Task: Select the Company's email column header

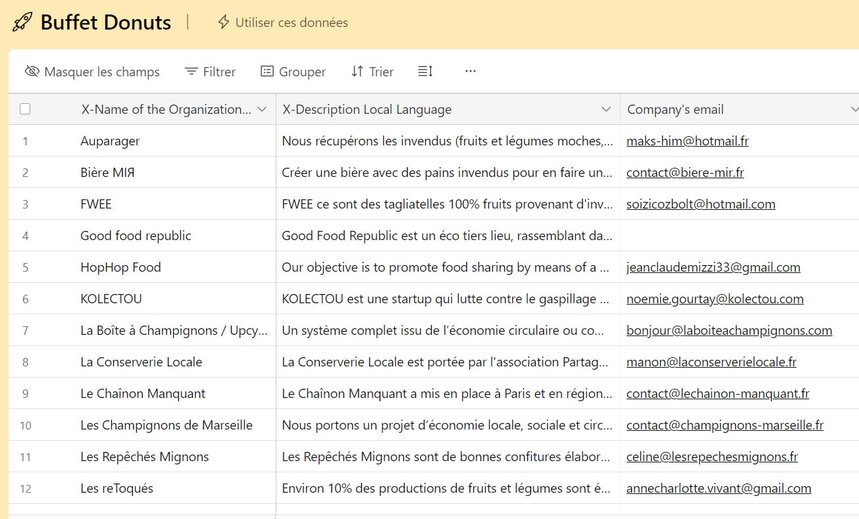Action: (740, 109)
